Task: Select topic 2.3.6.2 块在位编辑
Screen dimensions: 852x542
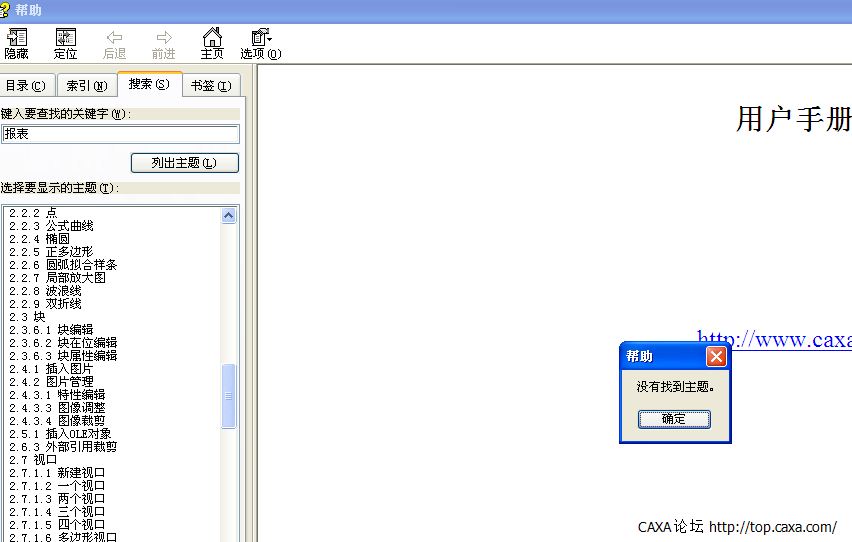Action: [63, 343]
